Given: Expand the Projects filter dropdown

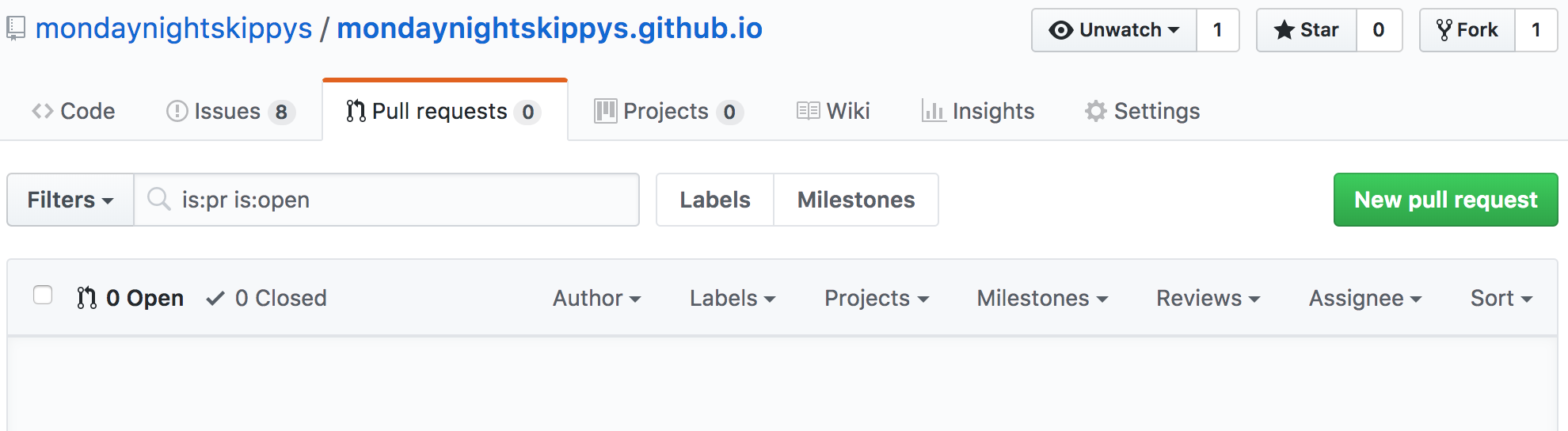Looking at the screenshot, I should point(877,298).
